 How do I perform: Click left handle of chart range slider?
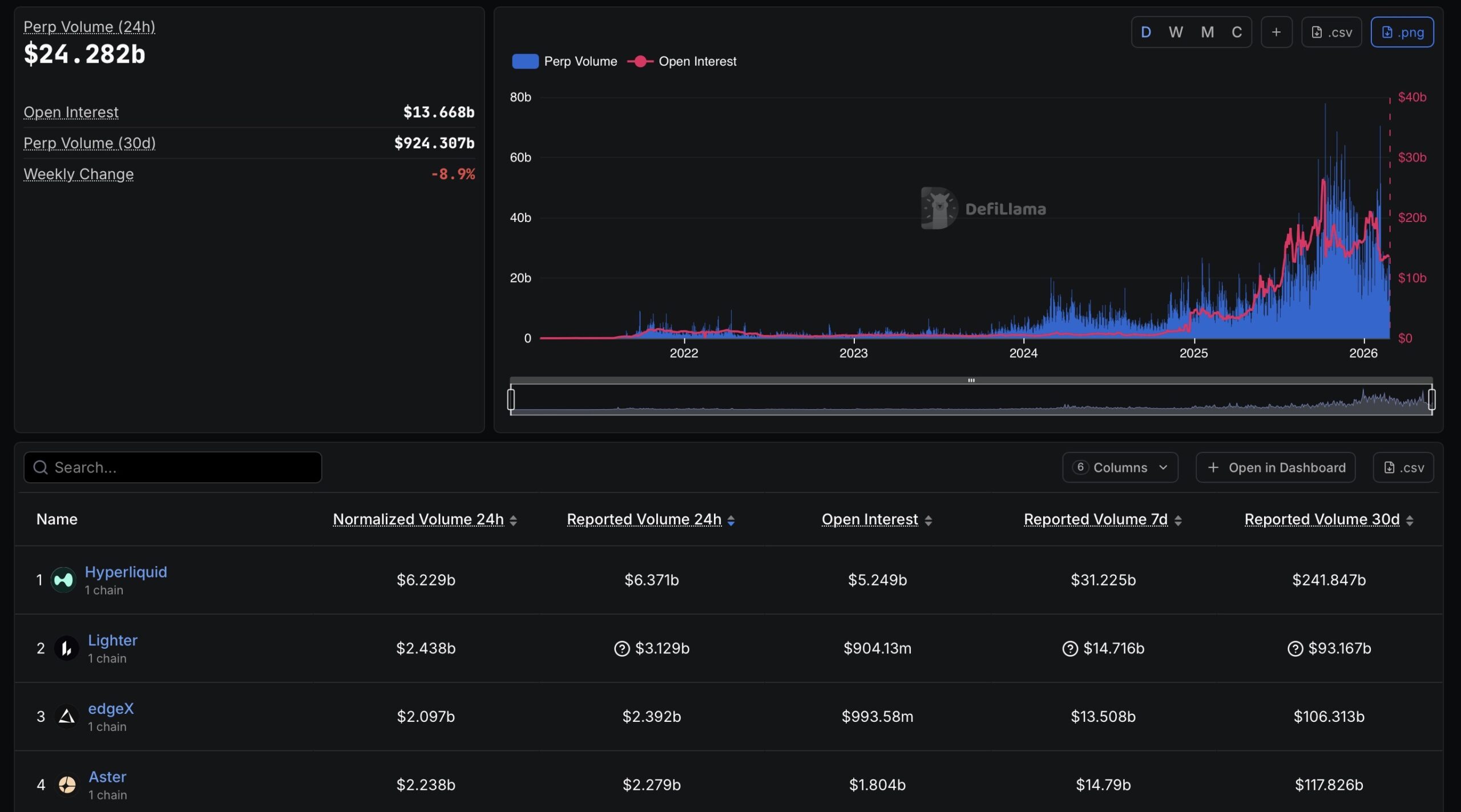click(511, 399)
